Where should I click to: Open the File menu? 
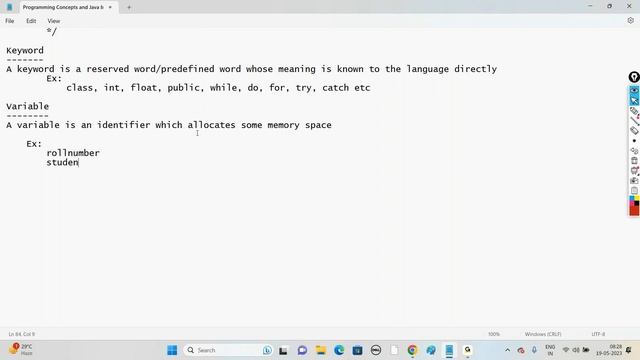coord(10,21)
